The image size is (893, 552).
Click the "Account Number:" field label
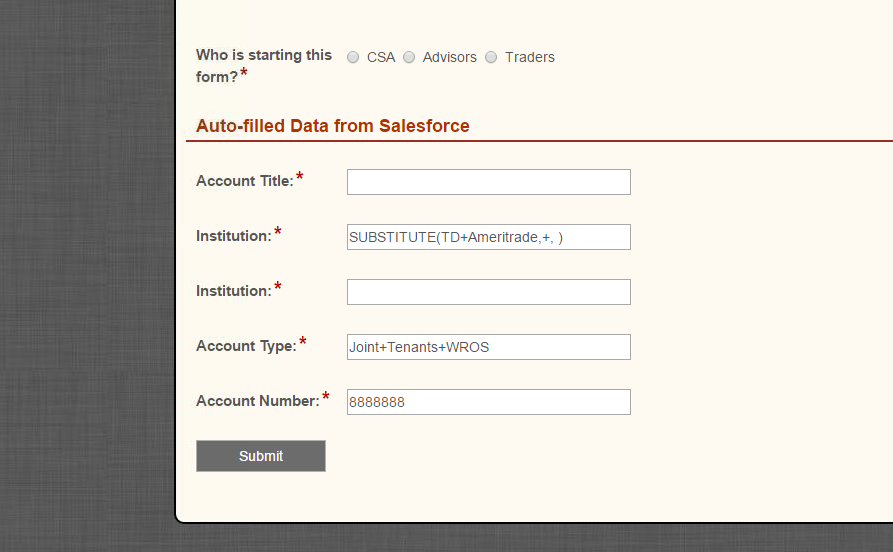coord(258,401)
